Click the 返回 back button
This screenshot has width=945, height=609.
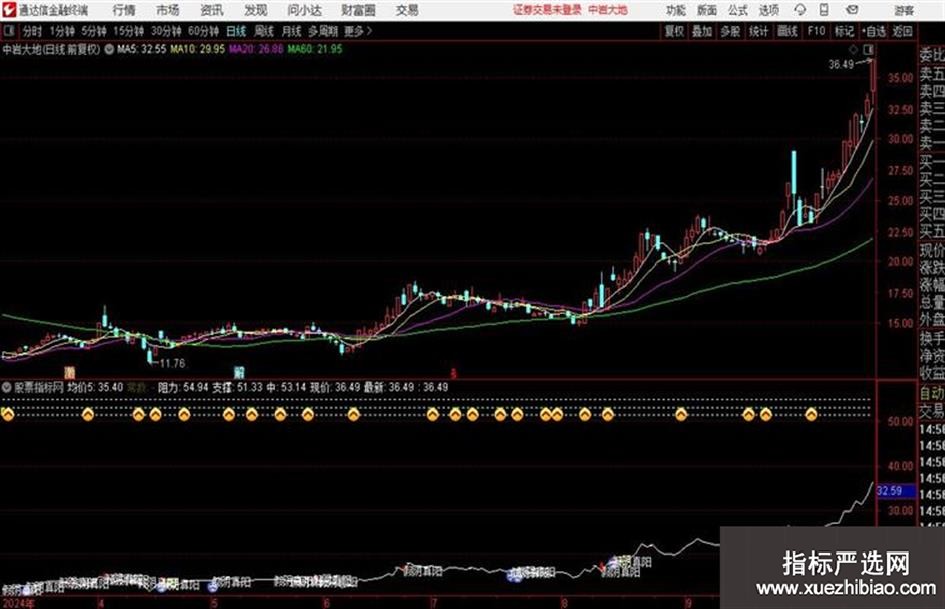pos(903,31)
